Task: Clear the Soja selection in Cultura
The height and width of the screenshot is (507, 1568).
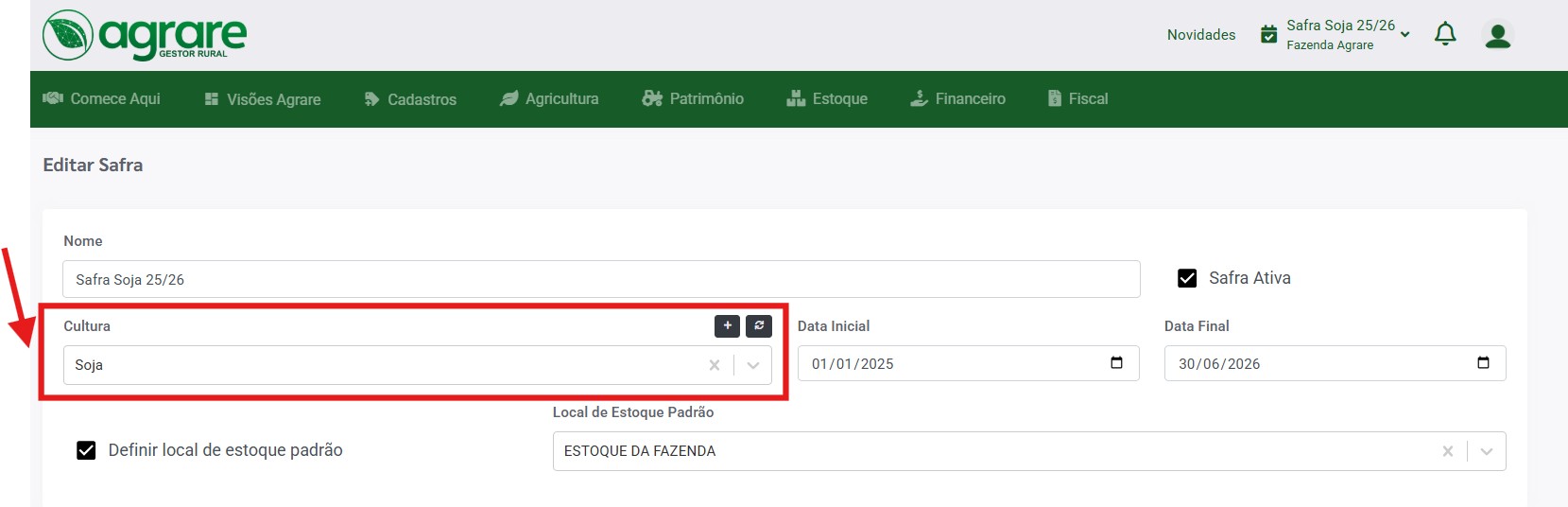Action: pyautogui.click(x=715, y=365)
